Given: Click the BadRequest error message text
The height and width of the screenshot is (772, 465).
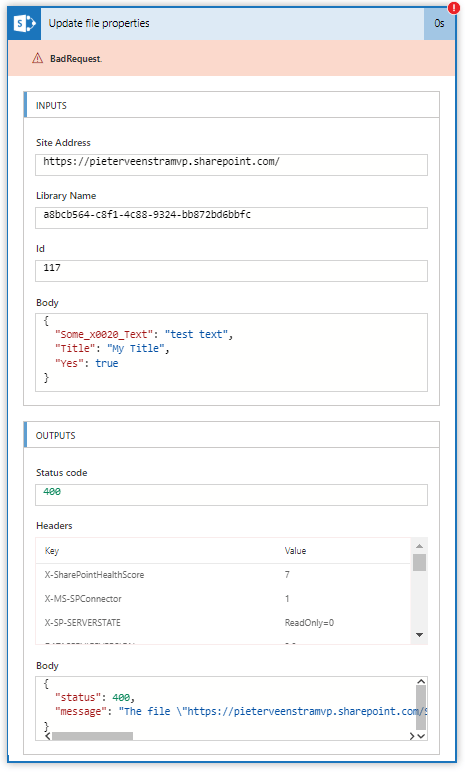Looking at the screenshot, I should click(x=76, y=59).
